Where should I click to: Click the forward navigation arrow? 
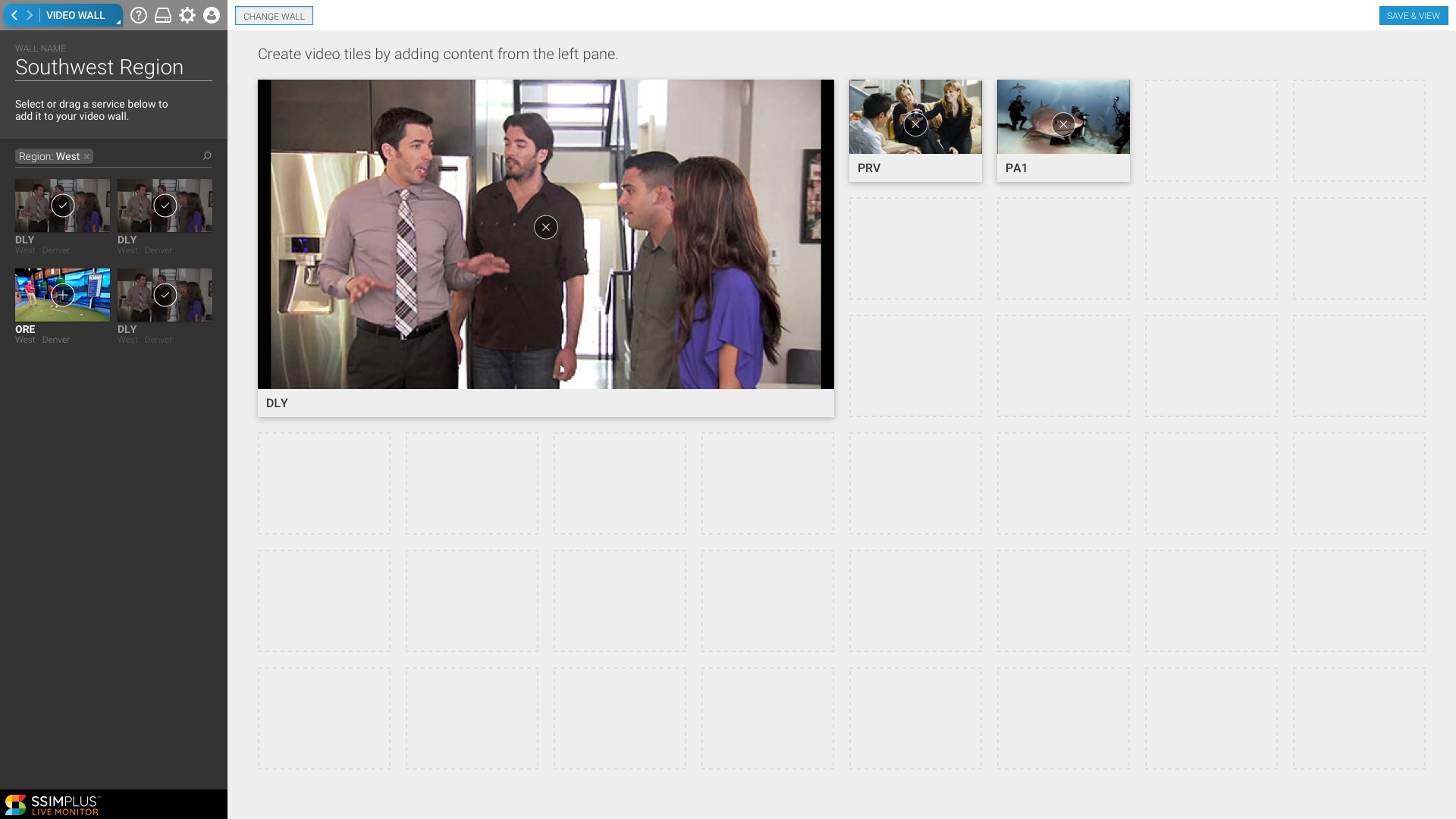tap(30, 15)
